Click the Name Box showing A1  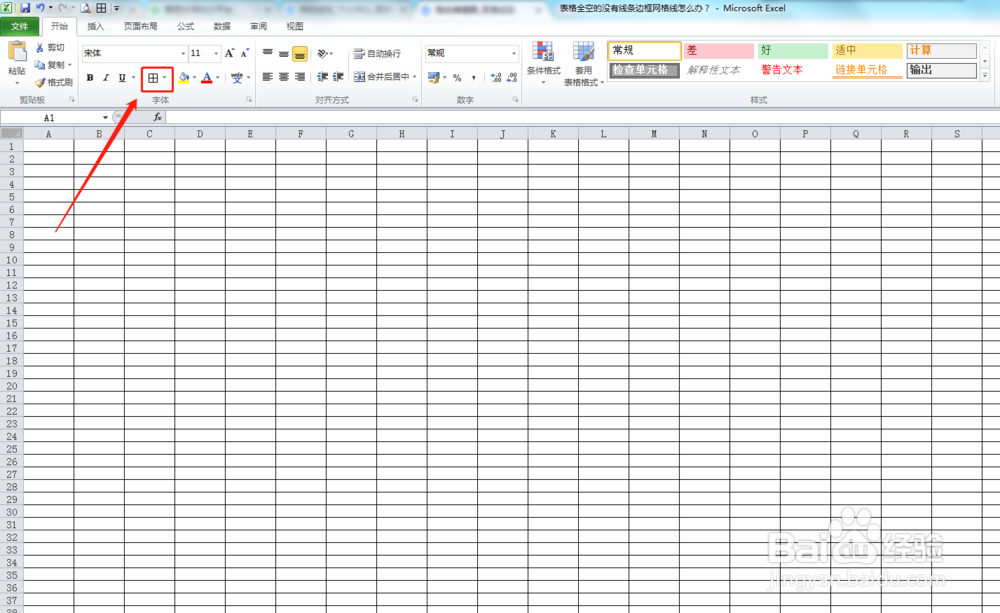point(50,117)
